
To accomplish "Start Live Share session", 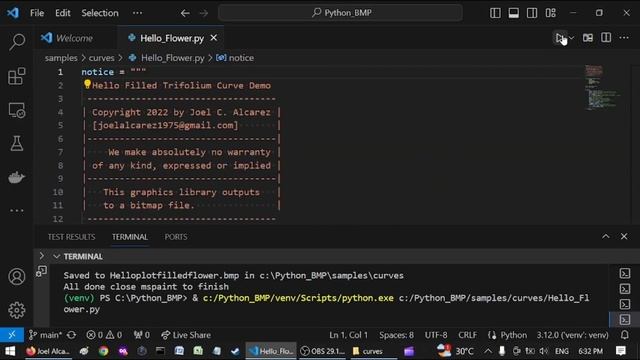I will point(186,335).
